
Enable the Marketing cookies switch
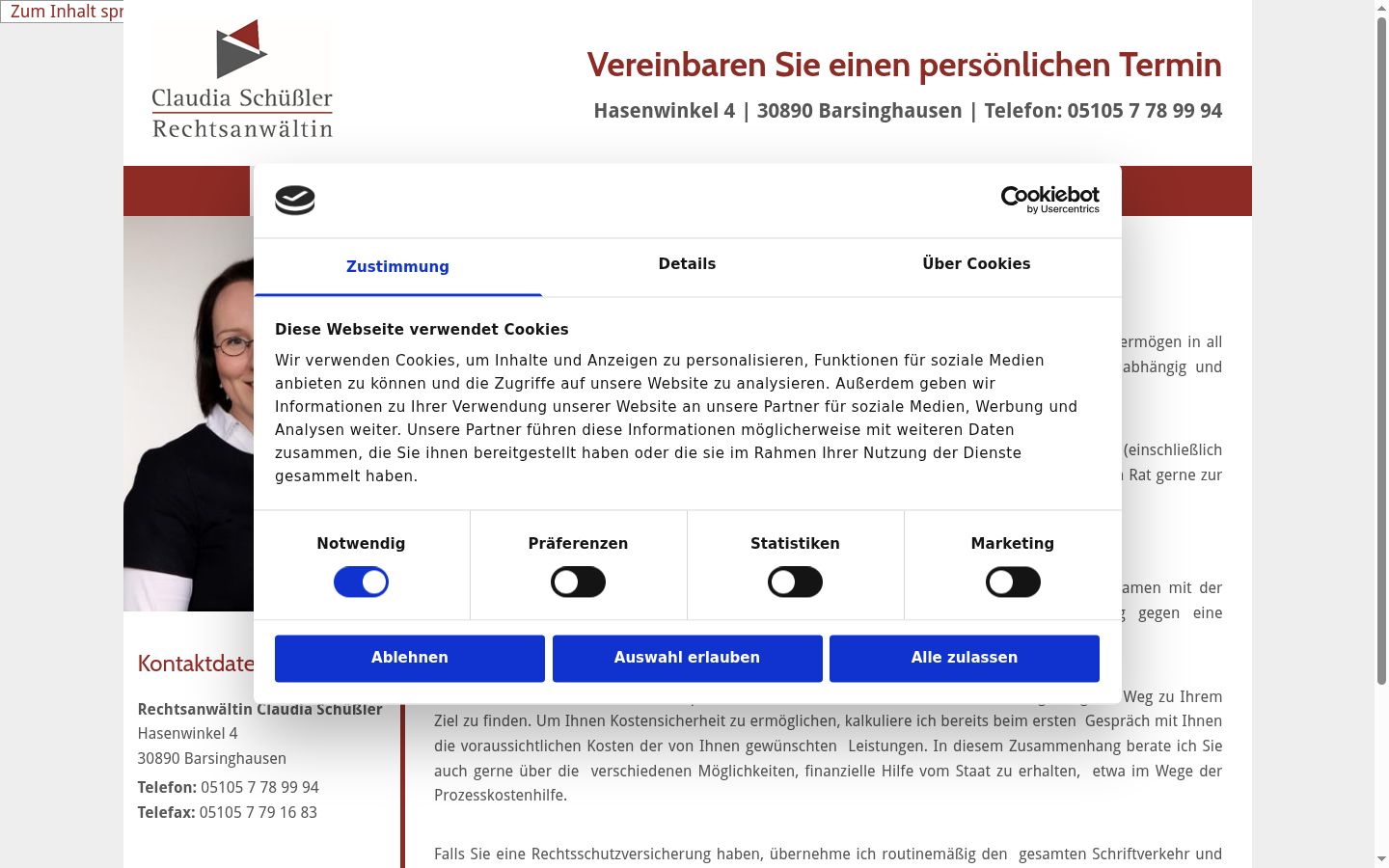1013,583
